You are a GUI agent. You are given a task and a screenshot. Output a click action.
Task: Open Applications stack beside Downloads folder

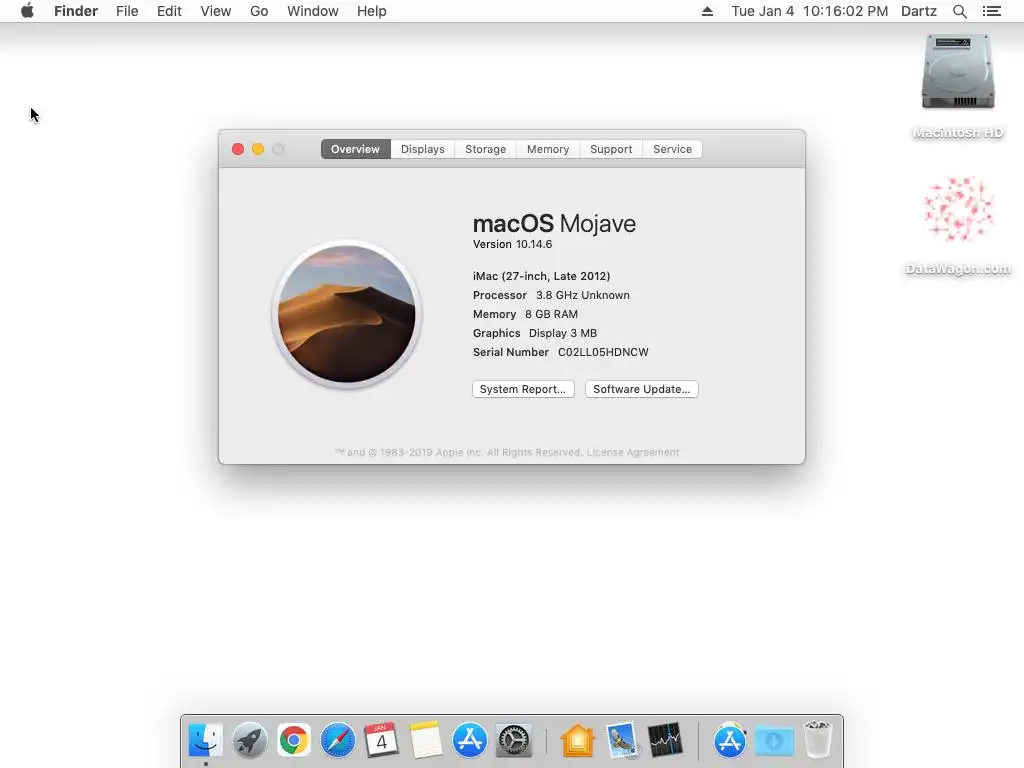[730, 741]
